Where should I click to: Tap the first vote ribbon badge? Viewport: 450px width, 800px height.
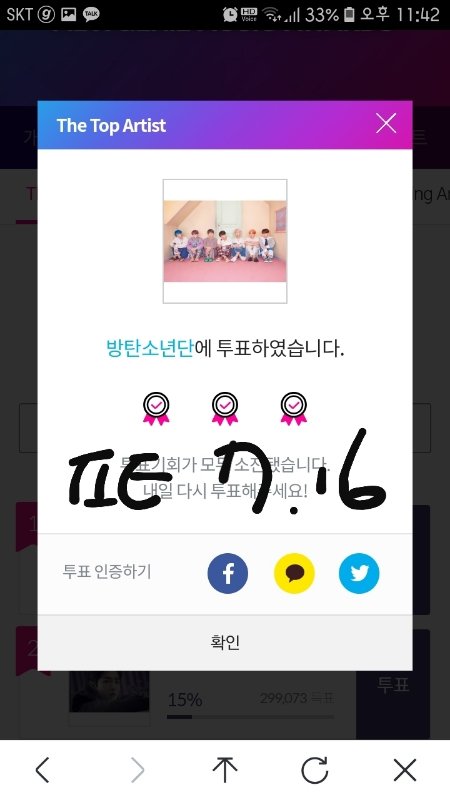[x=156, y=409]
